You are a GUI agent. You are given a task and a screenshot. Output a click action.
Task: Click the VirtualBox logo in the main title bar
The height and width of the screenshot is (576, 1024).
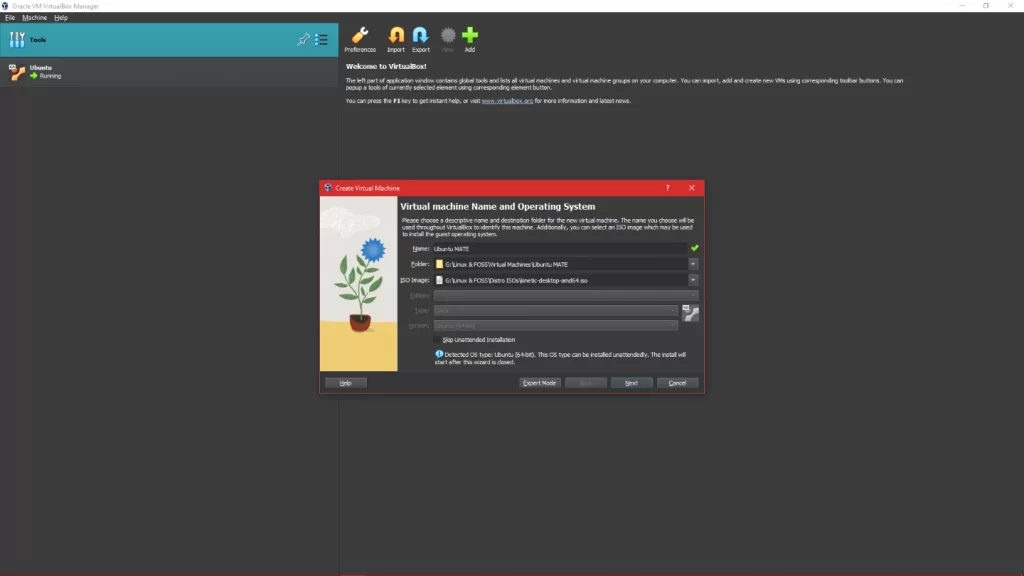(5, 6)
